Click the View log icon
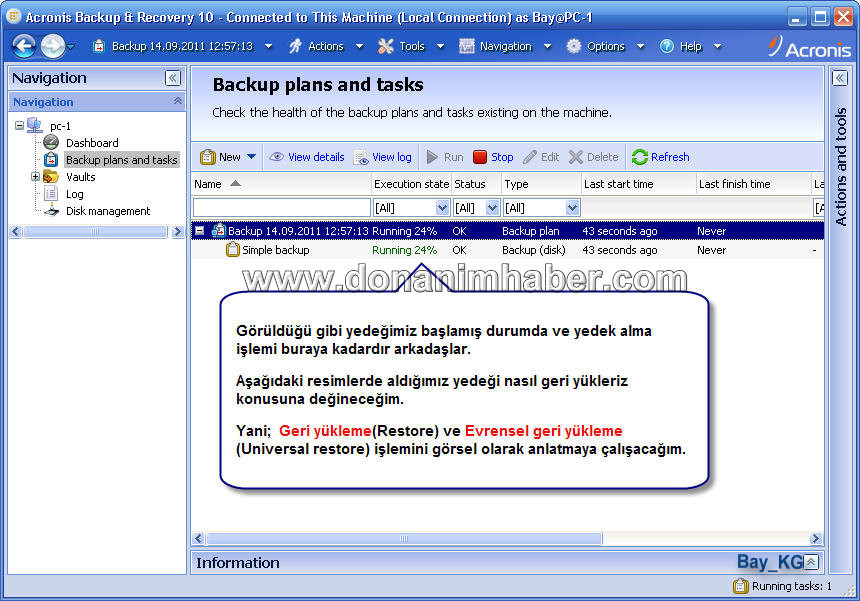The width and height of the screenshot is (860, 601). tap(361, 157)
